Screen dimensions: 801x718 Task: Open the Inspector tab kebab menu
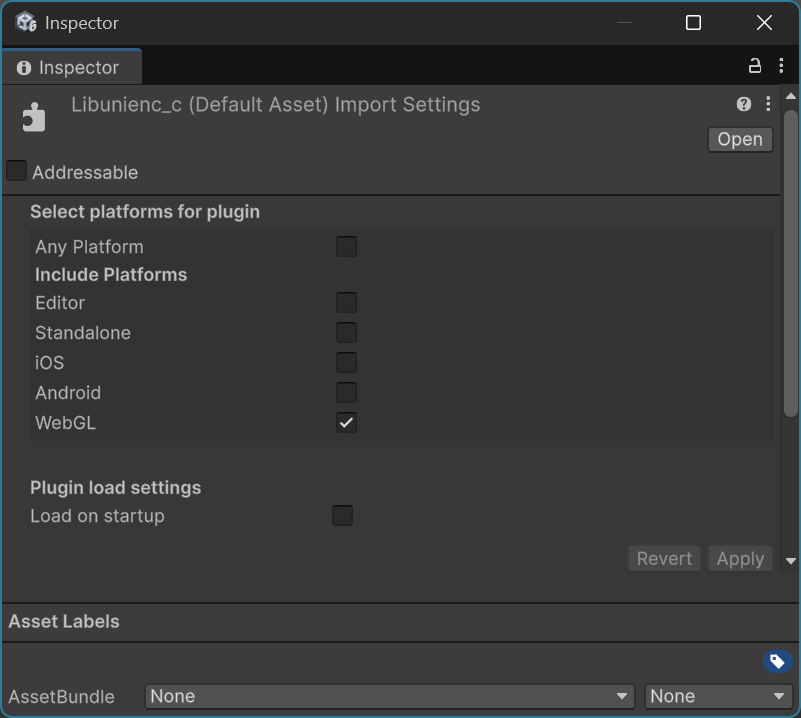pos(781,66)
